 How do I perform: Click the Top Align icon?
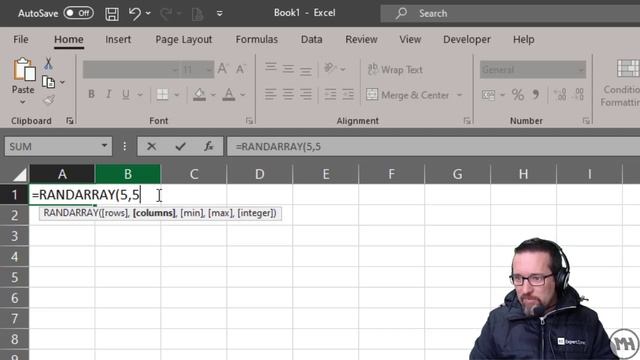pyautogui.click(x=271, y=68)
